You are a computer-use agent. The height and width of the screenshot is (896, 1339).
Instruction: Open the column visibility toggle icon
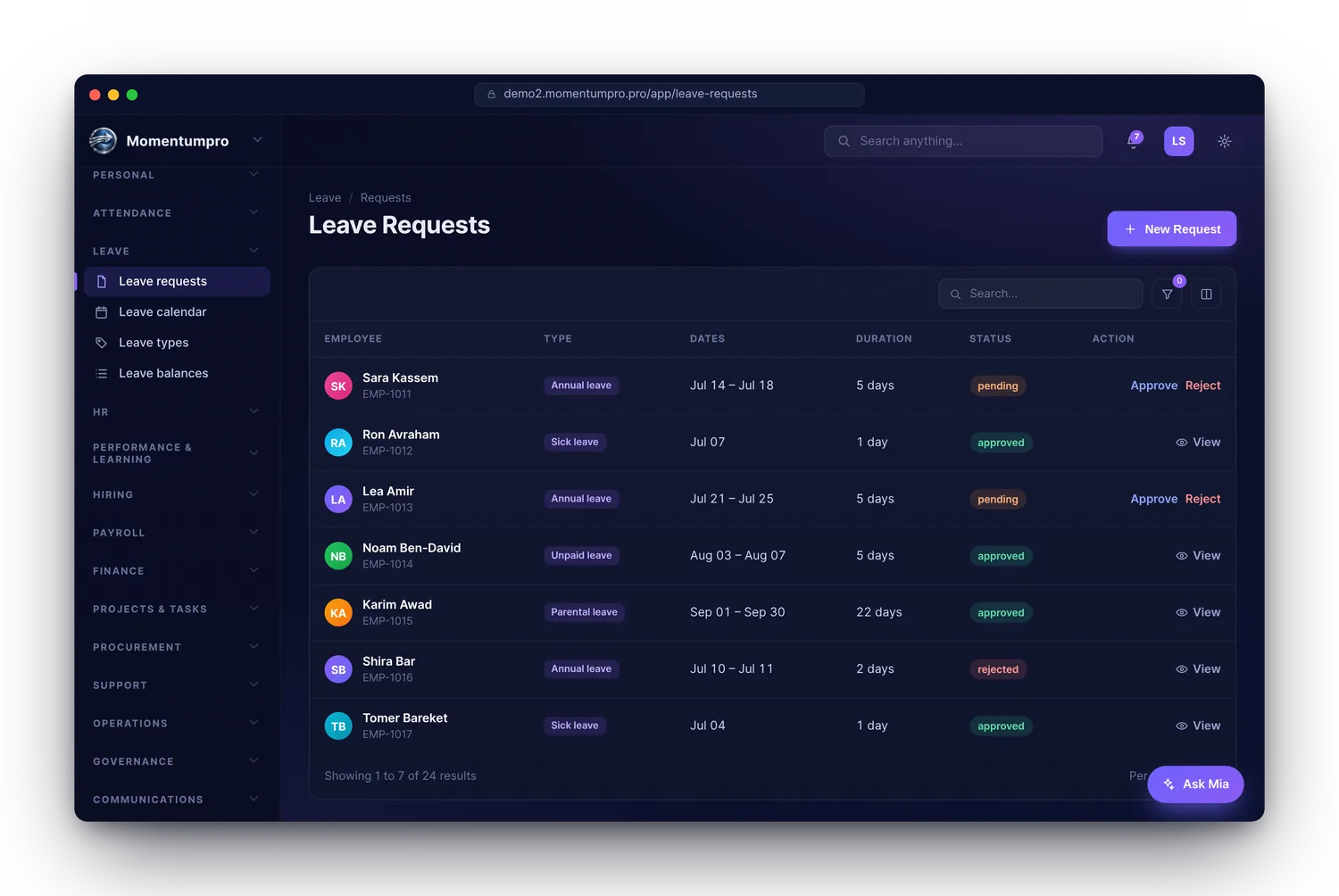tap(1206, 294)
